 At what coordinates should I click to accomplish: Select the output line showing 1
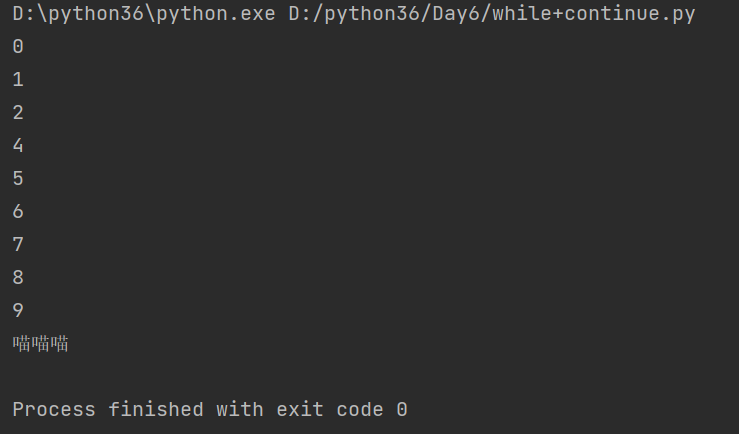(x=18, y=80)
